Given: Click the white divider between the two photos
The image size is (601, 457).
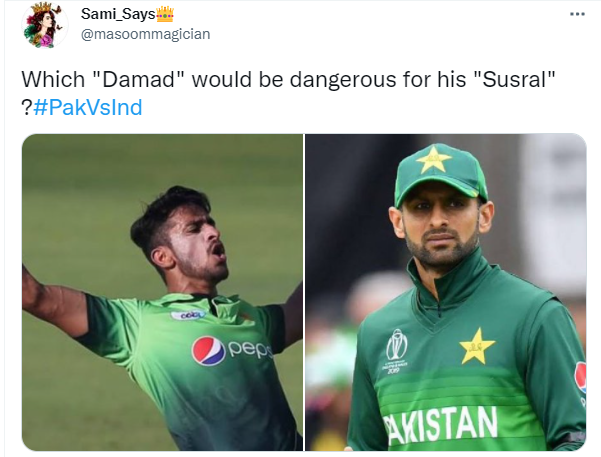Looking at the screenshot, I should (x=304, y=292).
